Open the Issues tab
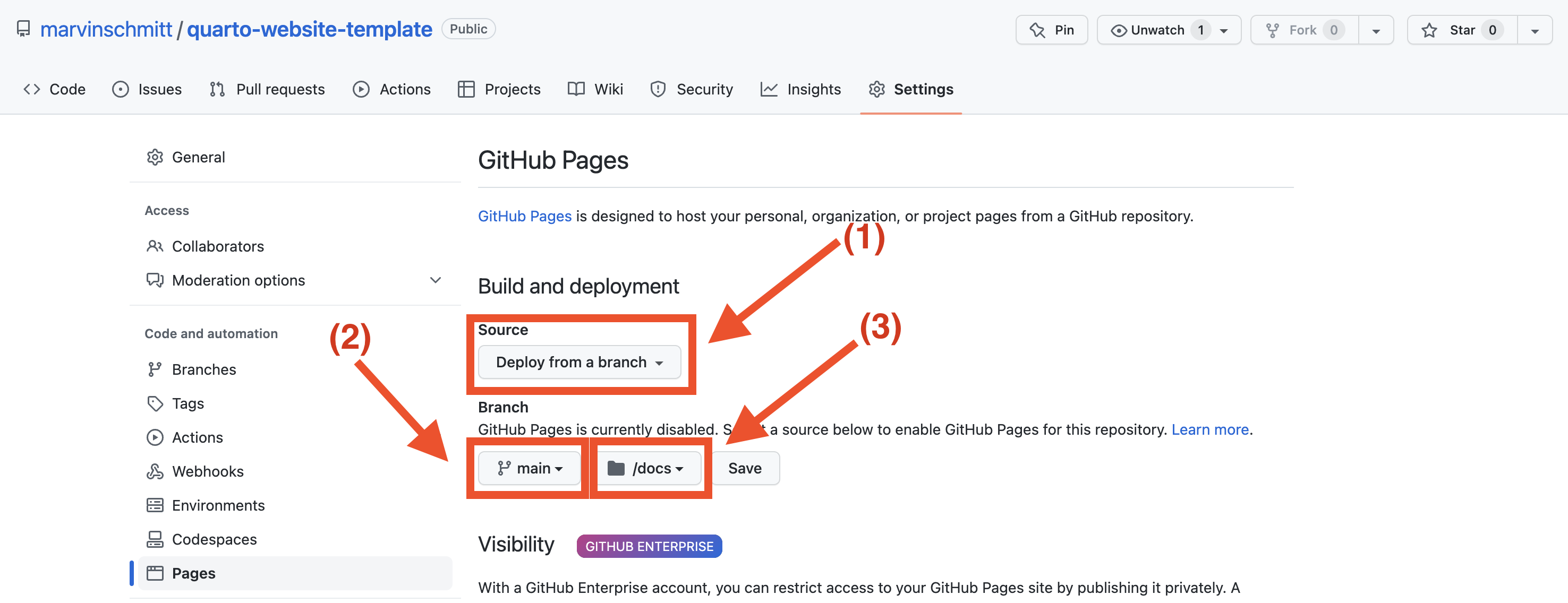 click(147, 90)
